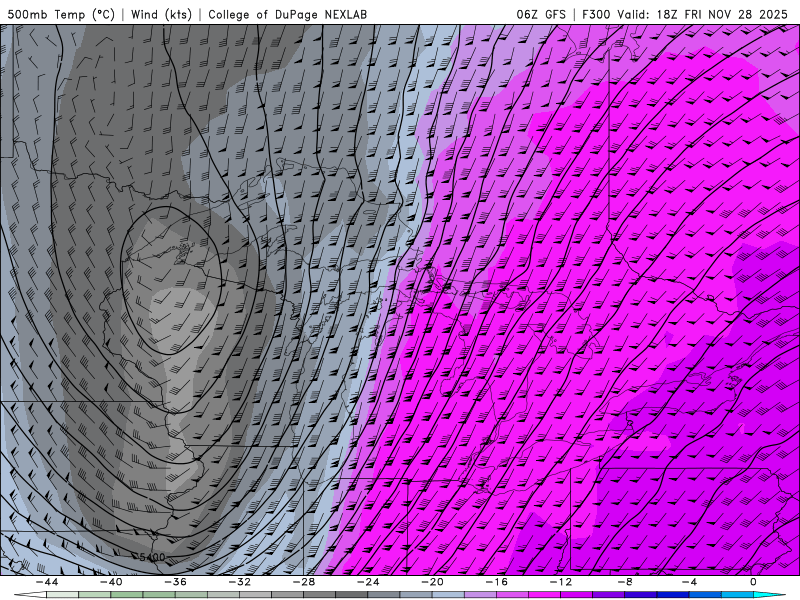Click the 'Wind (kts)' header label
Screen dimensions: 800x600
[161, 14]
